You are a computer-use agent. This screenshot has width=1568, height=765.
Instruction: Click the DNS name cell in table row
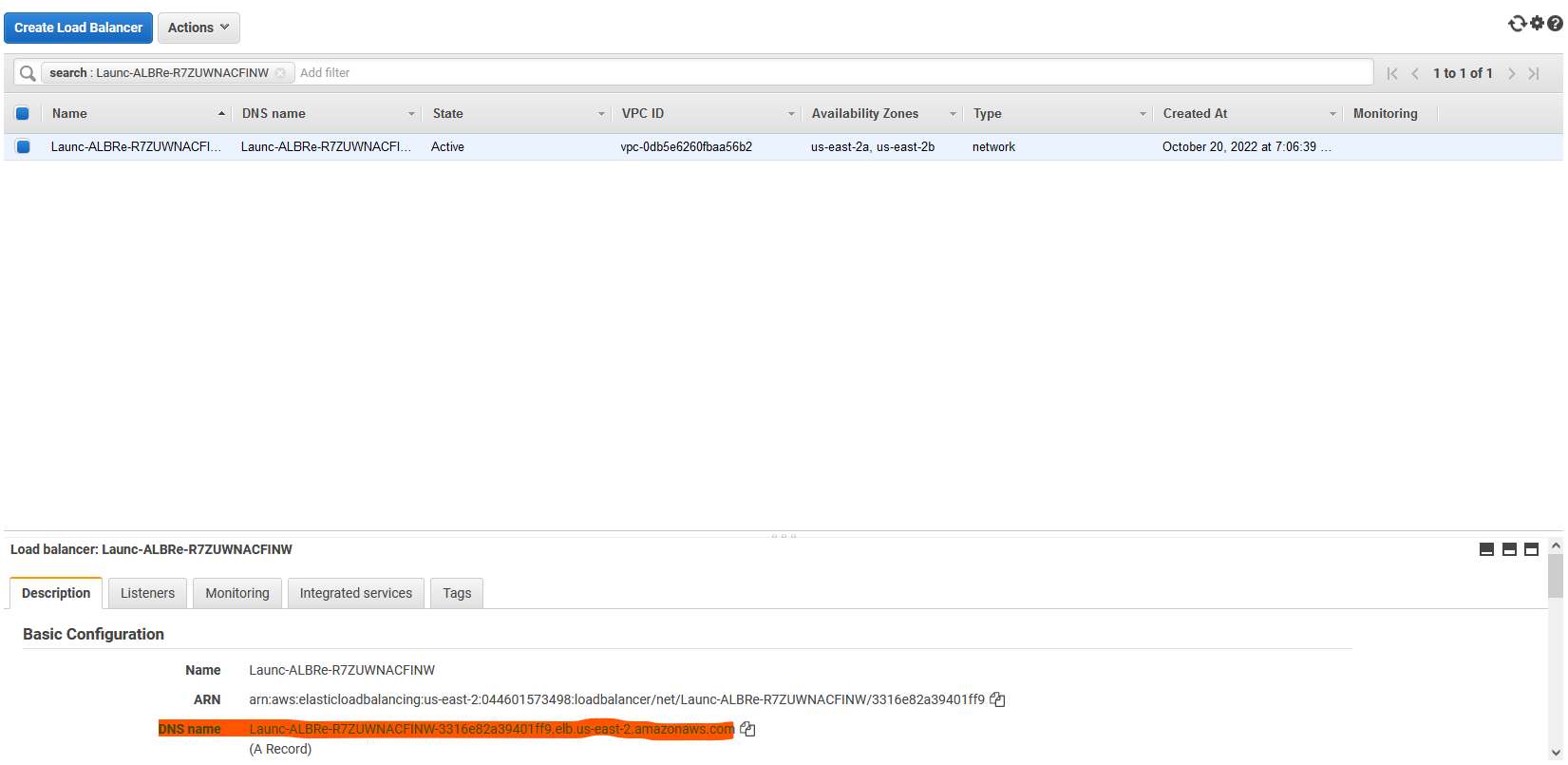point(326,146)
